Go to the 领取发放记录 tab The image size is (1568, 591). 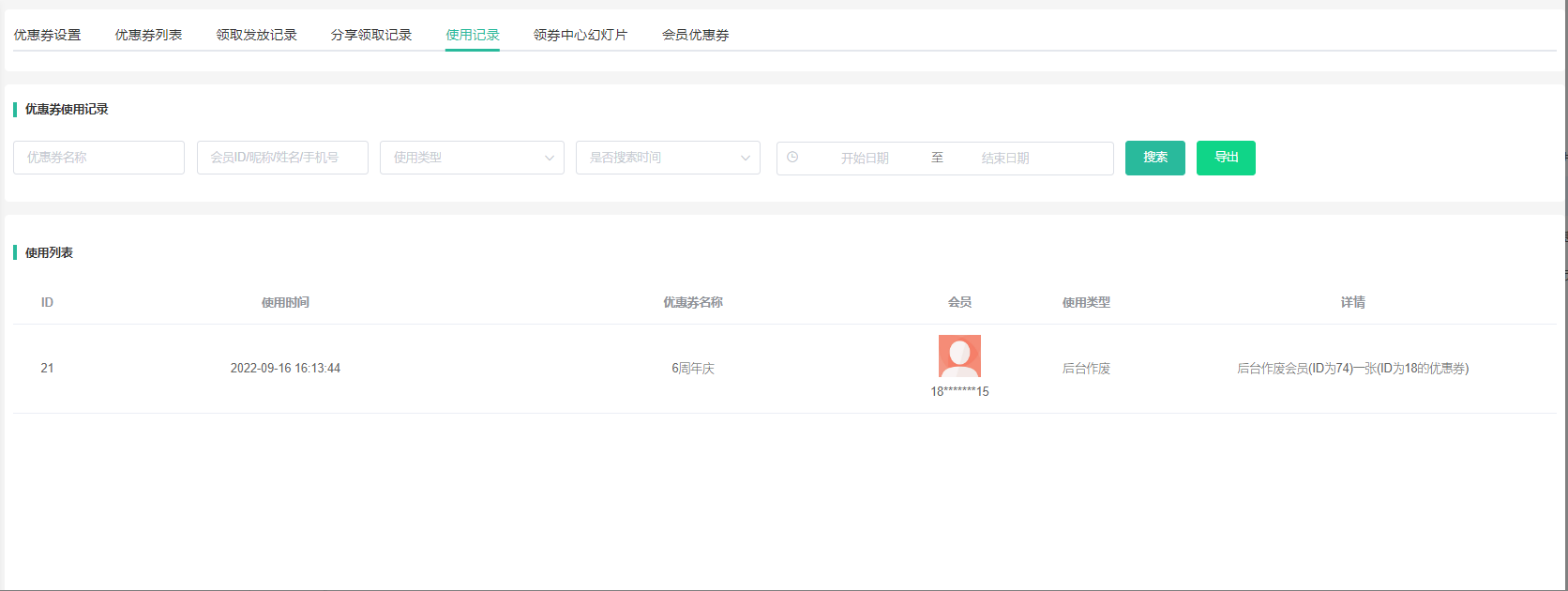click(x=256, y=35)
